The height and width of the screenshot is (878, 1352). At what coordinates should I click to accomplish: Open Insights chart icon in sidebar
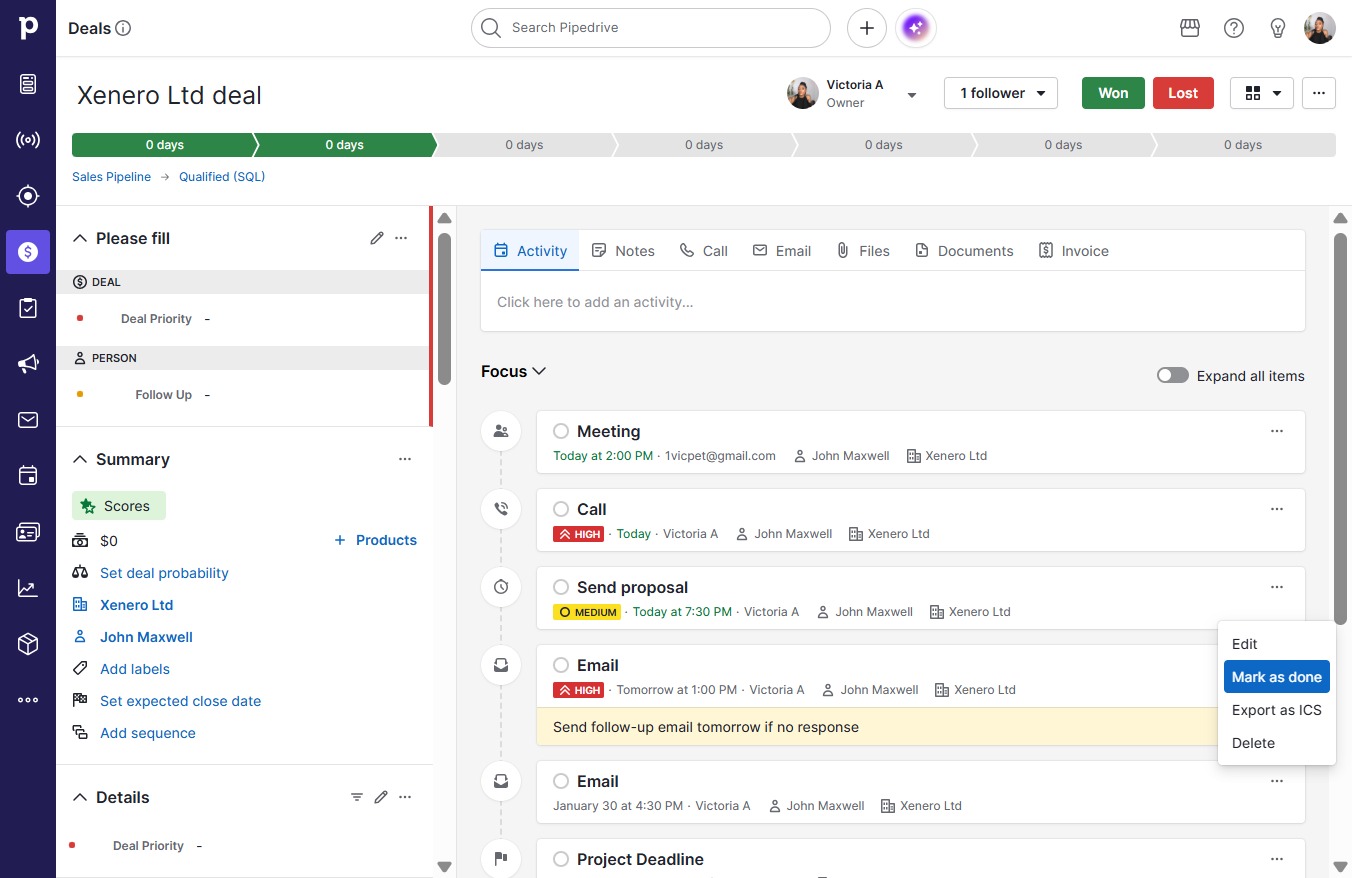(x=28, y=588)
